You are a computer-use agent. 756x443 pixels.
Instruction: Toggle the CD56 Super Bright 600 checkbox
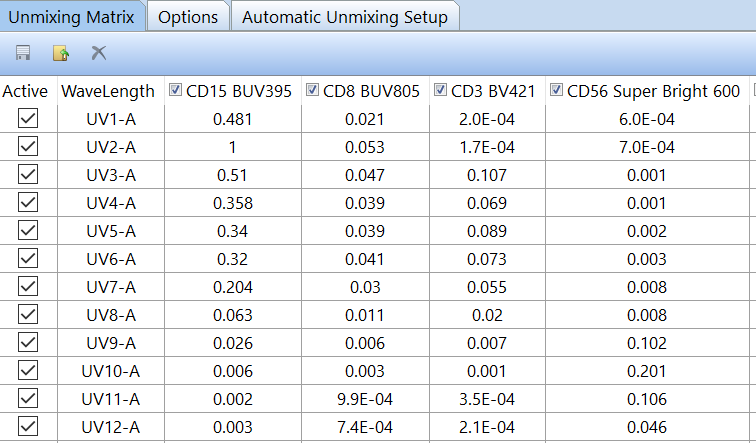point(557,91)
